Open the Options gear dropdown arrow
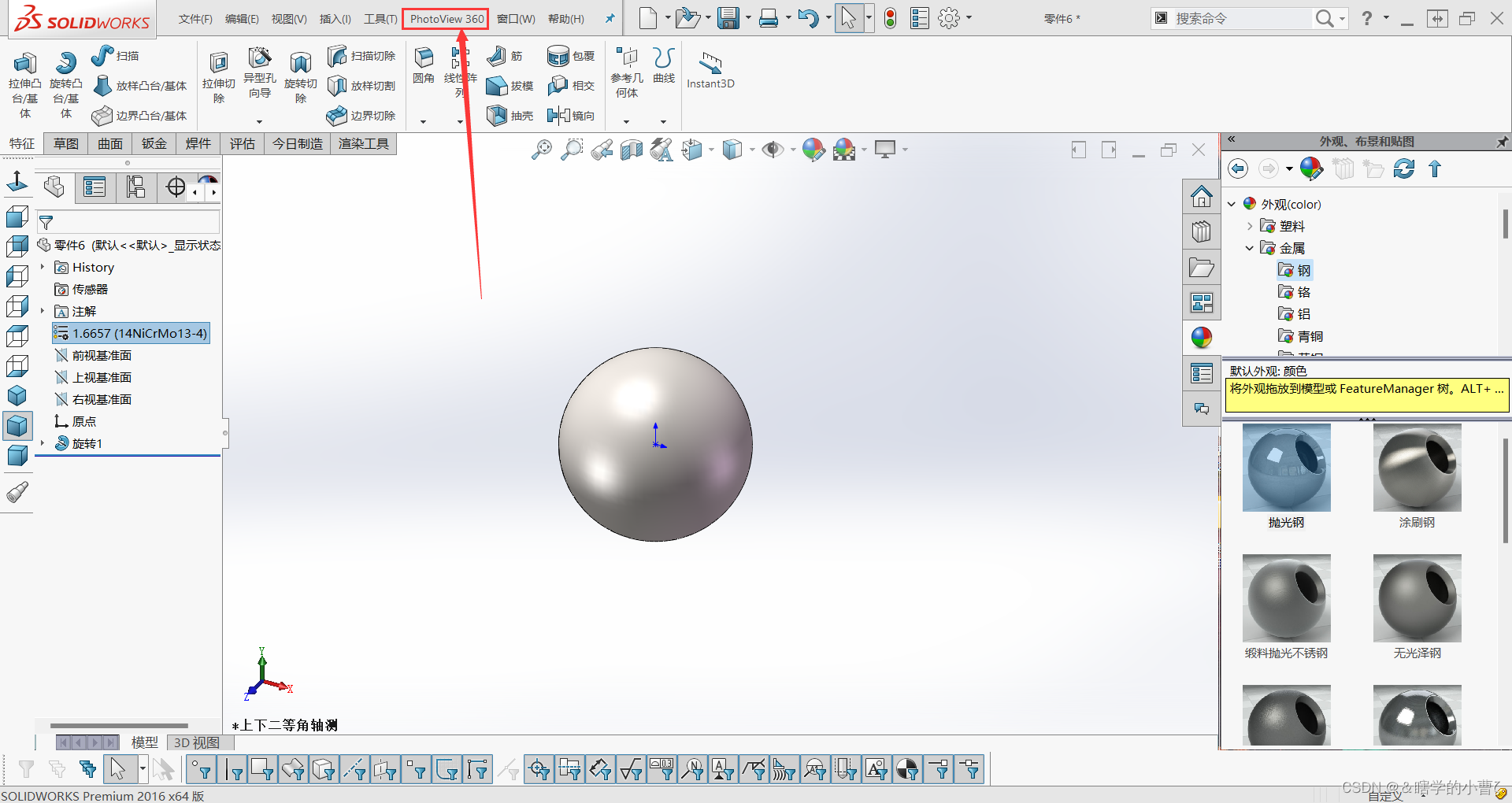Screen dimensions: 1512x803 pyautogui.click(x=969, y=18)
